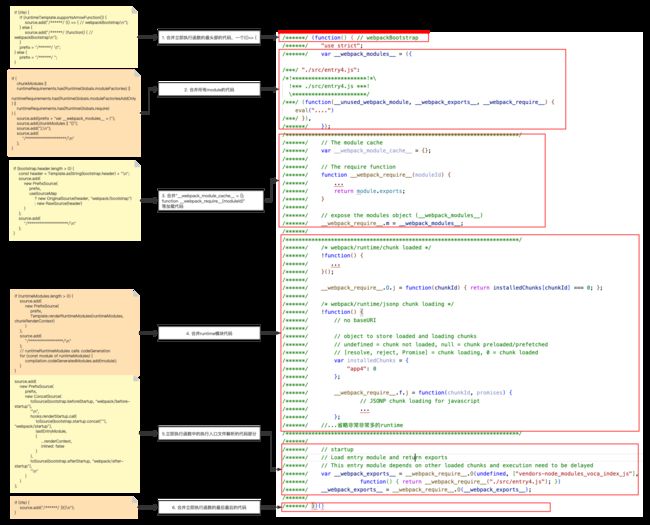
Task: Click the note starting "if (bootstrap.header.length > 0)"
Action: (x=75, y=201)
